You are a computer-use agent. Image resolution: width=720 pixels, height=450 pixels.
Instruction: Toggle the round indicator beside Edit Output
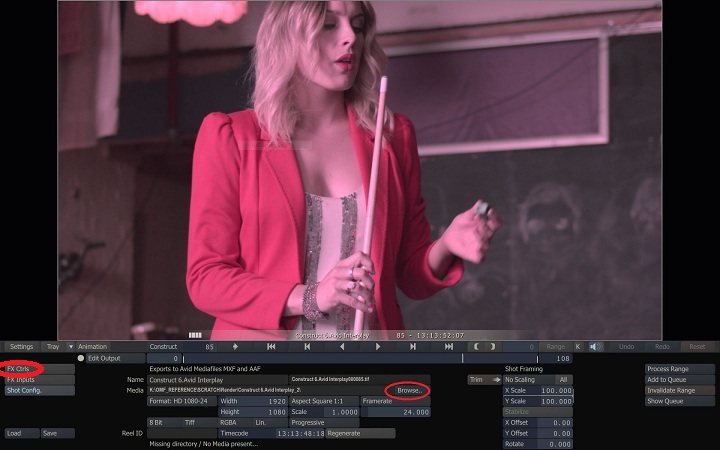pos(81,358)
